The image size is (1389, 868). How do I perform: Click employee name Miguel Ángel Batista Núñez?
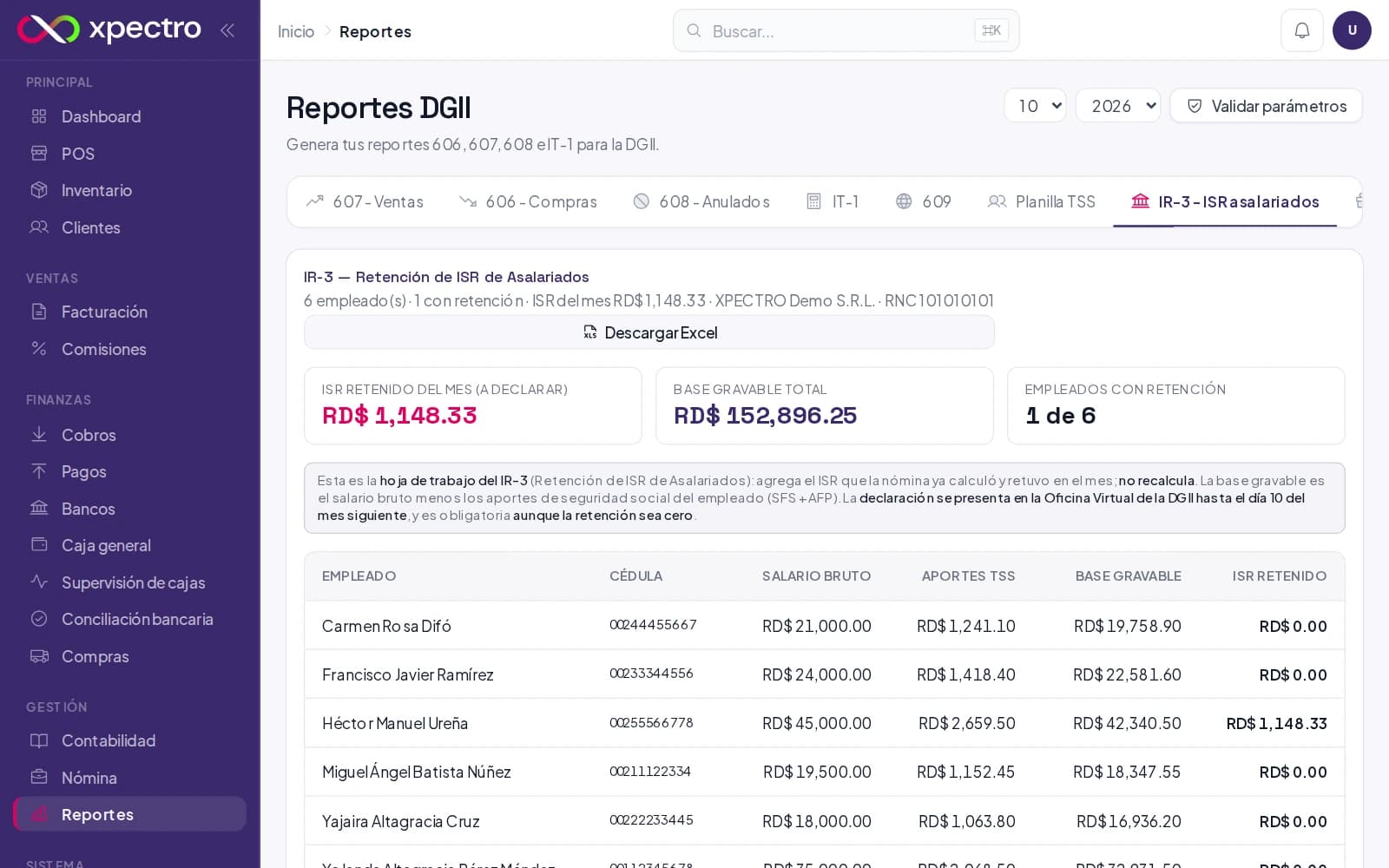(x=417, y=772)
